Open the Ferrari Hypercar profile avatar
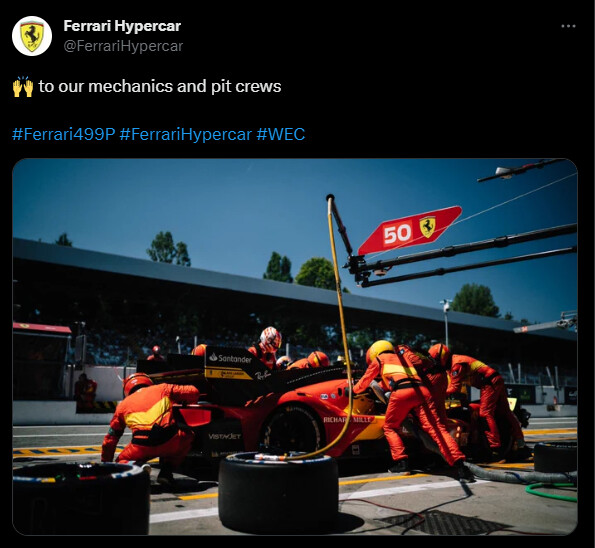This screenshot has height=548, width=595. click(x=32, y=36)
